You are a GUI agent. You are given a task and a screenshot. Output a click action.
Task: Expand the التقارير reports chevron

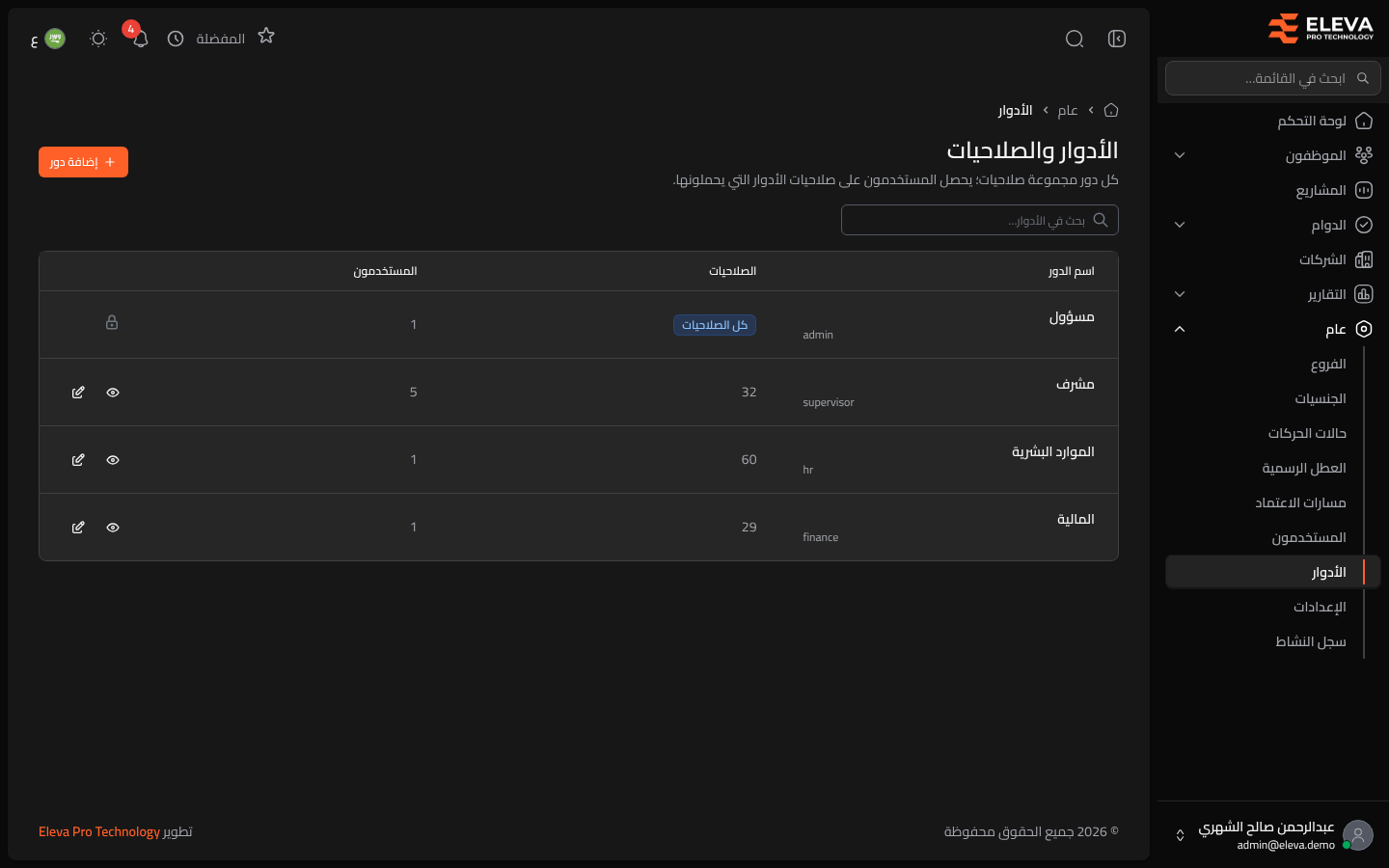click(1180, 294)
